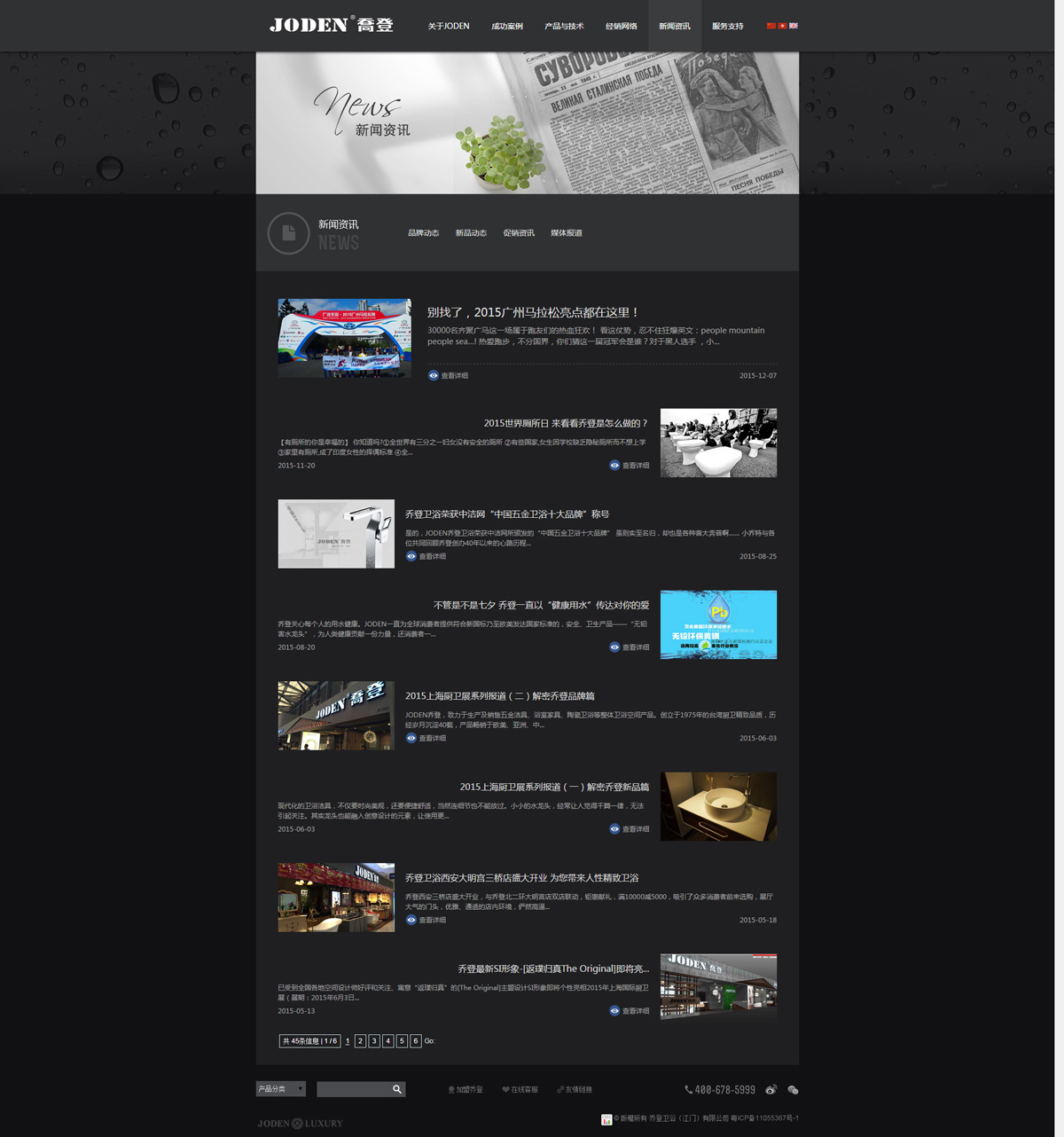The image size is (1064, 1137).
Task: Open the Xi'an store opening article thumbnail
Action: 336,898
